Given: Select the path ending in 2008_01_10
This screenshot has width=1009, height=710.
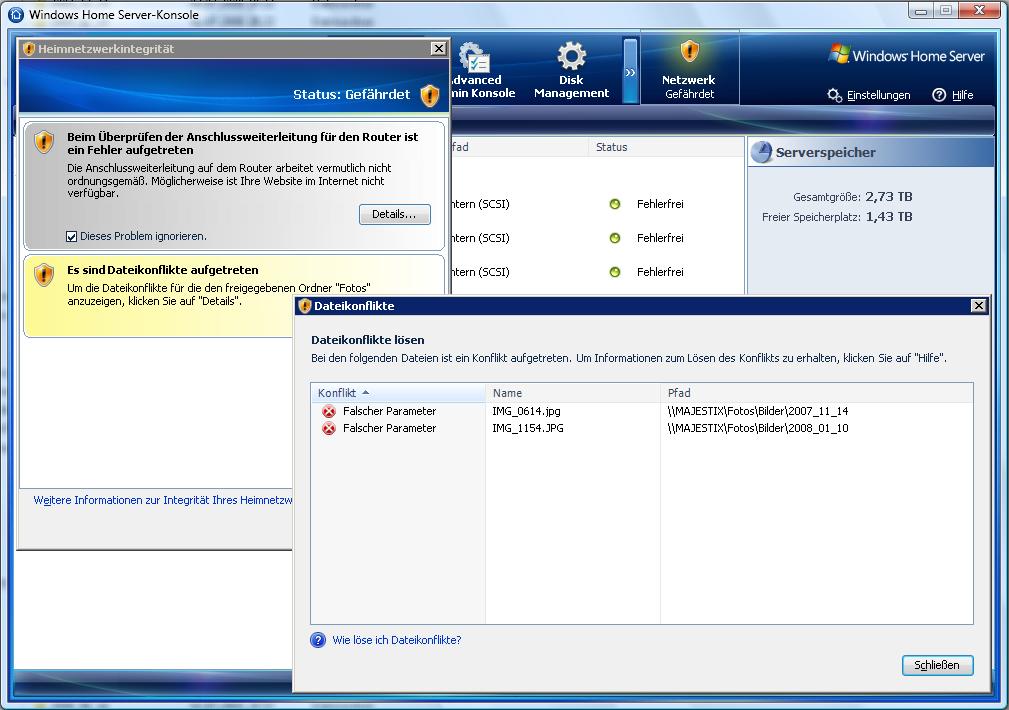Looking at the screenshot, I should coord(758,429).
